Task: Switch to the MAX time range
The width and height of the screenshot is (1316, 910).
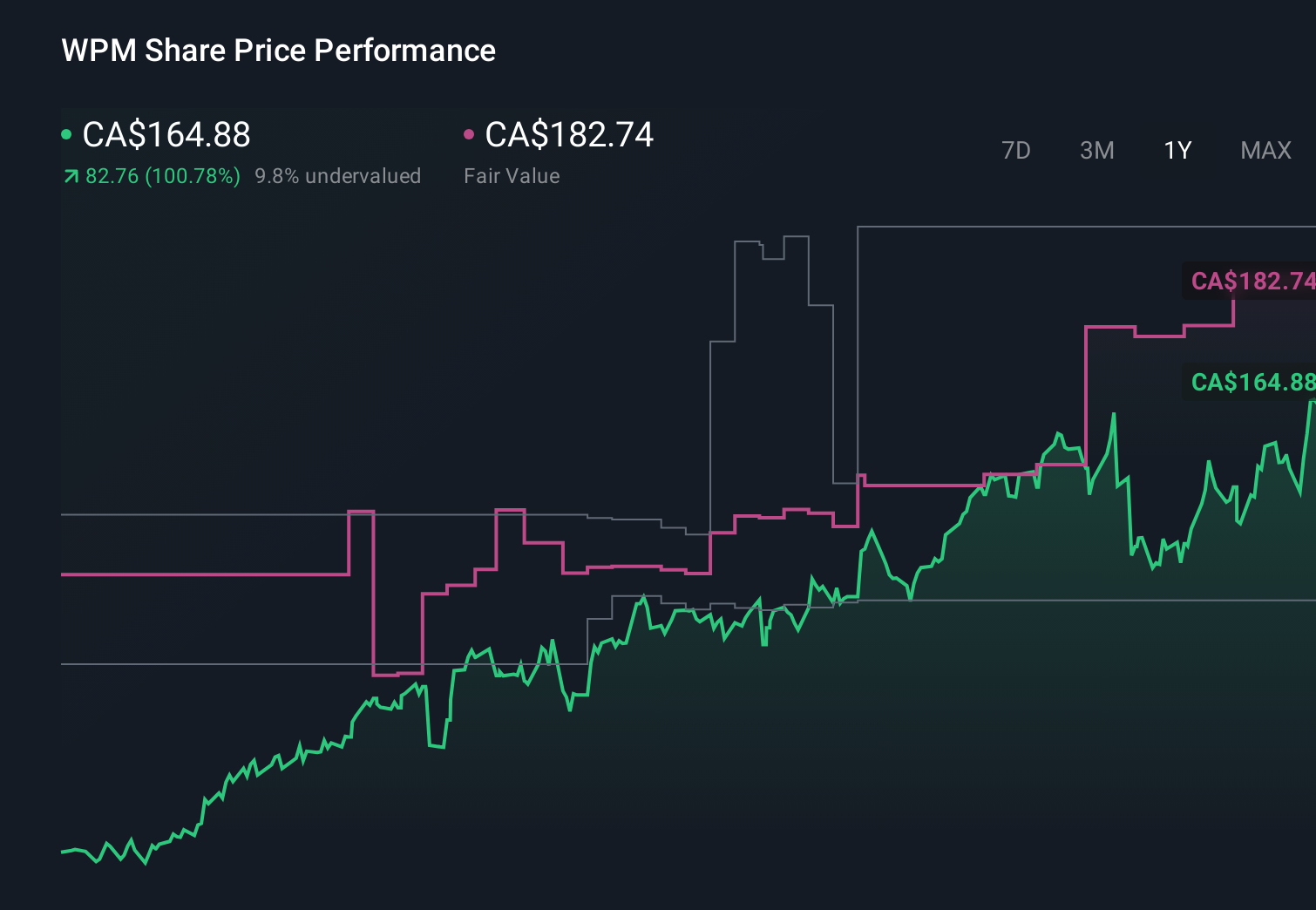Action: 1265,150
